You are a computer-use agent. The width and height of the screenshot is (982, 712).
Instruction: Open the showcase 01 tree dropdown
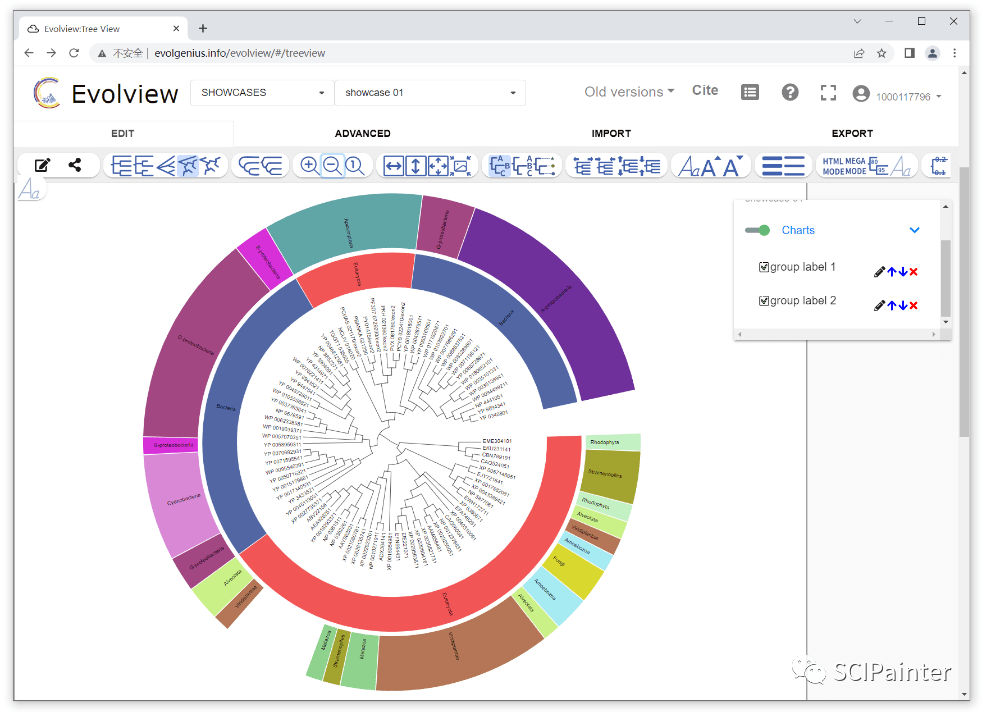click(430, 93)
